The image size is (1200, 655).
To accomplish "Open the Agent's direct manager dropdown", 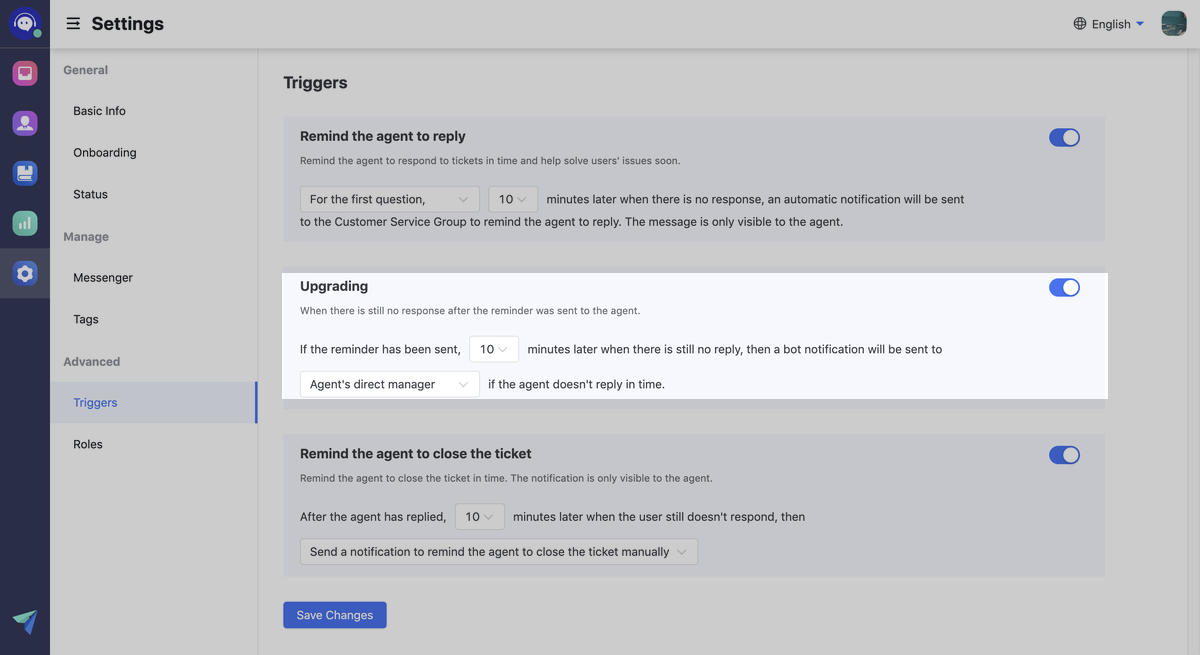I will tap(389, 384).
